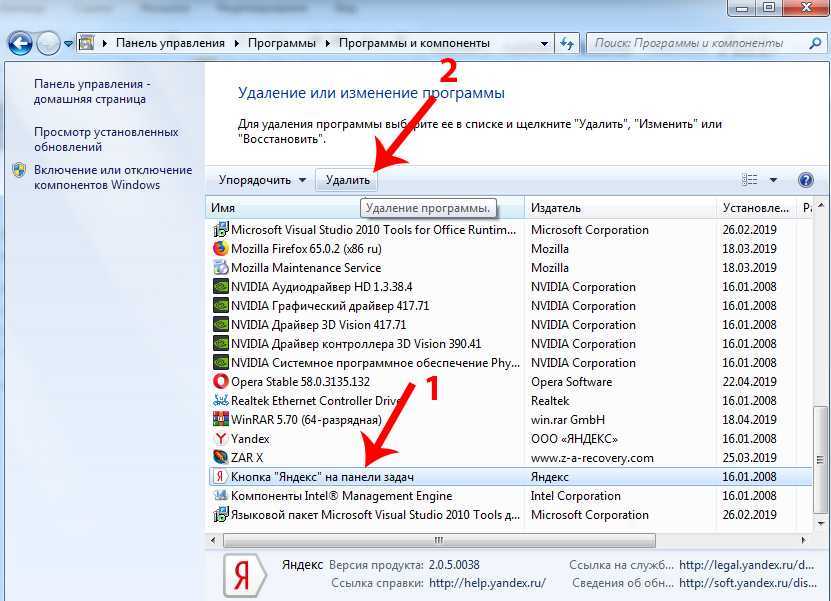Click NVIDIA Драйвер 3D Vision 417.71 icon
Image resolution: width=831 pixels, height=601 pixels.
point(220,324)
